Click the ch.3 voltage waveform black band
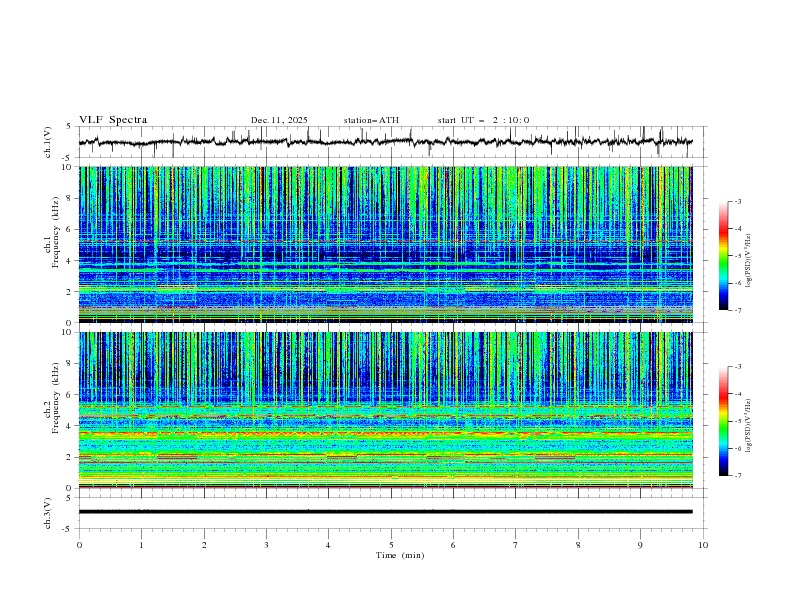Viewport: 792px width, 612px height. coord(386,512)
